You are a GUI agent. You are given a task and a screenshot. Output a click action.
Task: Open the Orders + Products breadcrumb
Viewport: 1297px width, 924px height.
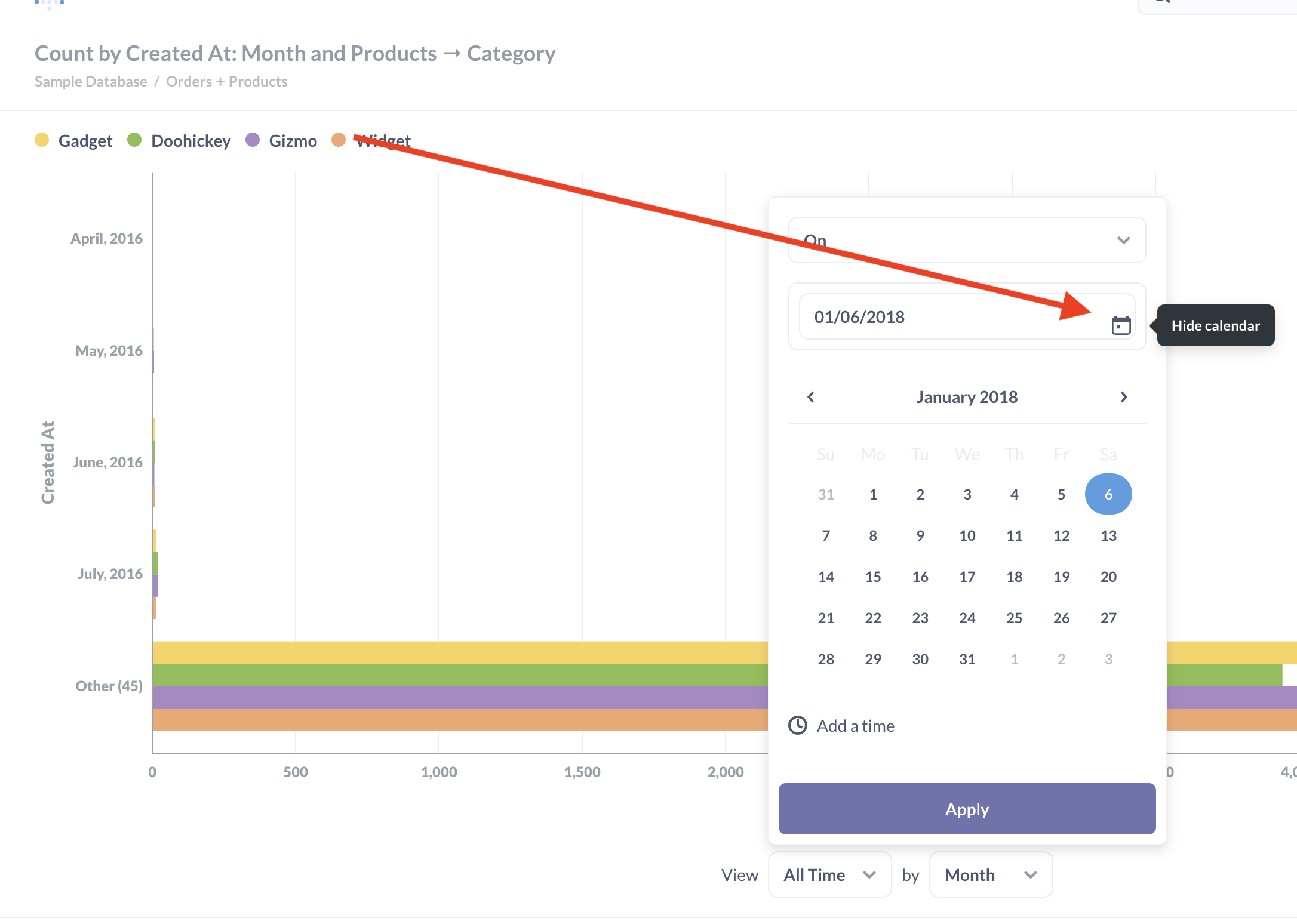tap(226, 81)
